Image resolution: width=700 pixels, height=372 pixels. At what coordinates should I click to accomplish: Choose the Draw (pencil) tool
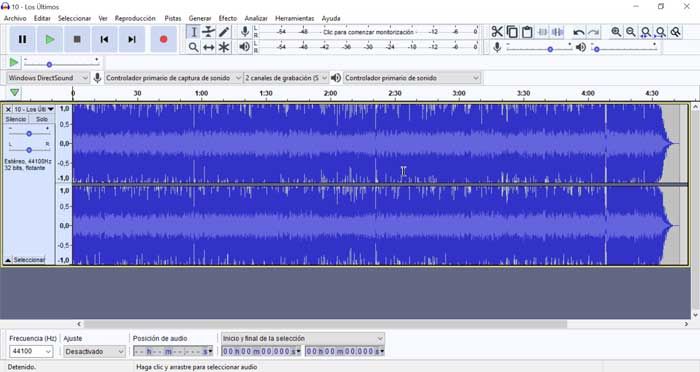point(224,32)
